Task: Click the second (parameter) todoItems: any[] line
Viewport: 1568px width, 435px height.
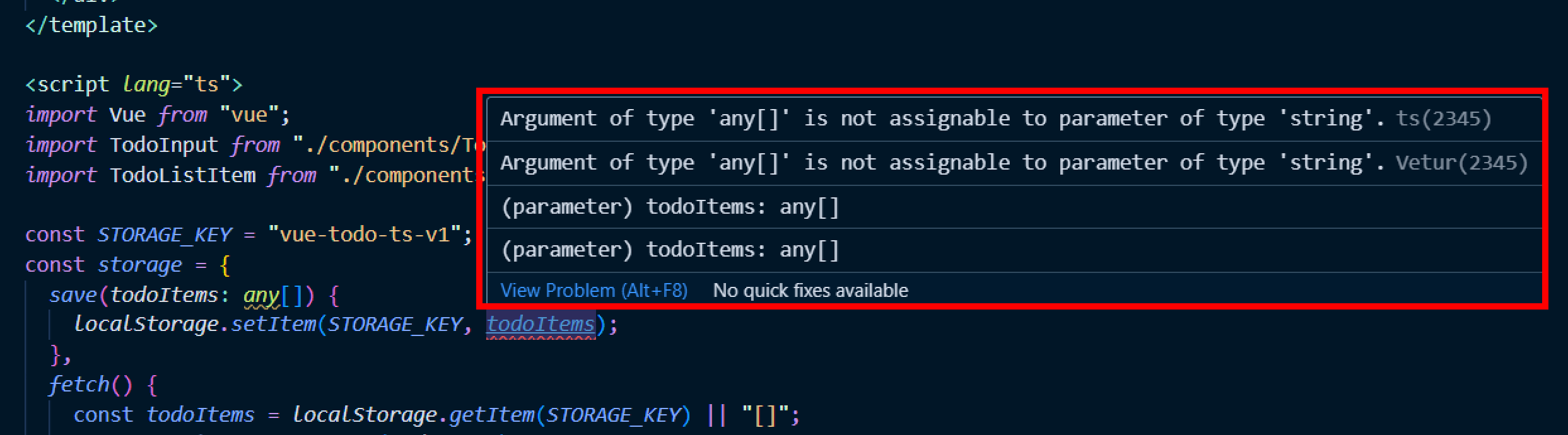Action: pyautogui.click(x=670, y=250)
